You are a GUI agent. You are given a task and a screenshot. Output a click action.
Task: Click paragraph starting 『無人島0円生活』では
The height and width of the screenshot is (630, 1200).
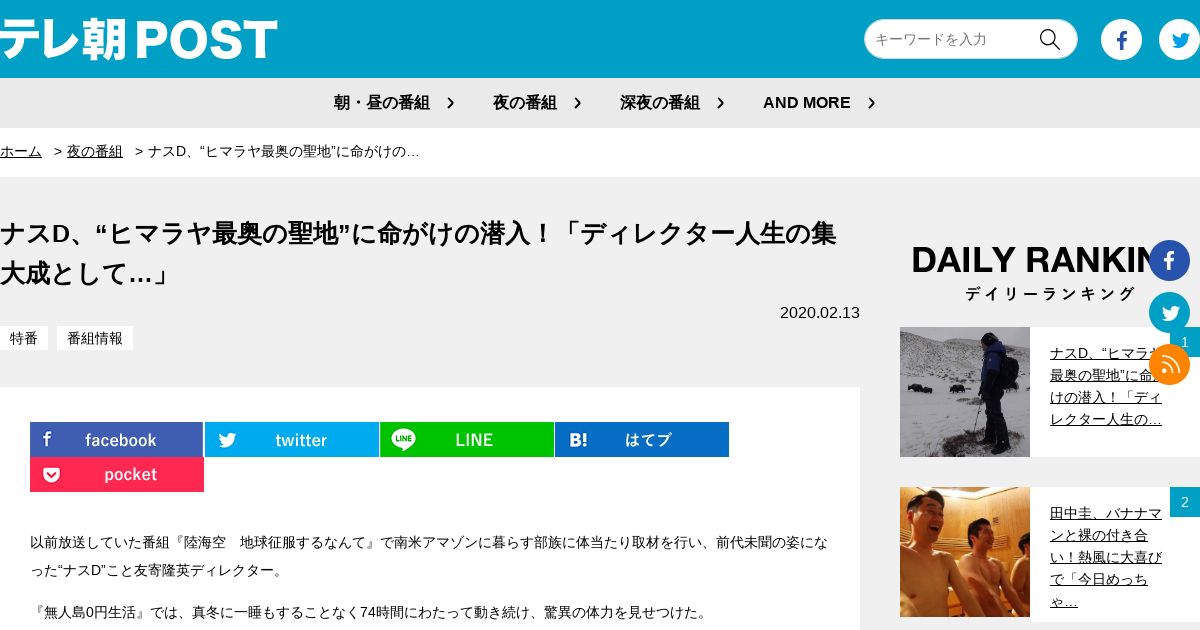(371, 612)
